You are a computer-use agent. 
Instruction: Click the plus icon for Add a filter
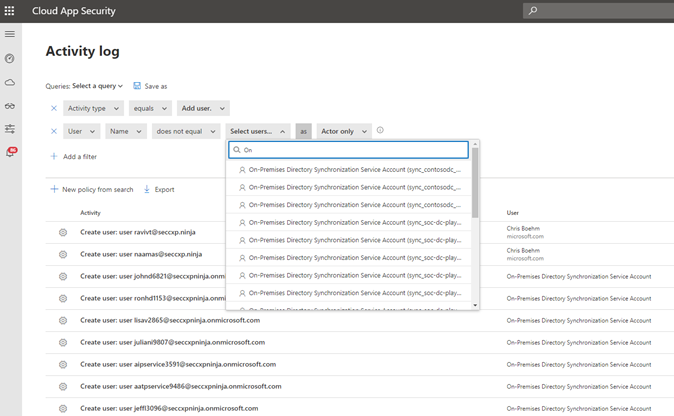[54, 156]
